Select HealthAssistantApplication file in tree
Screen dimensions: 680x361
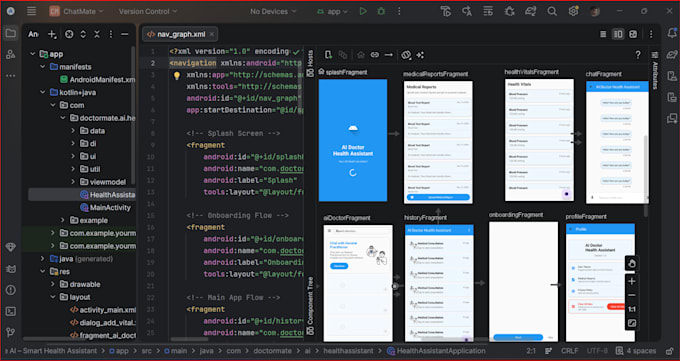coord(108,195)
